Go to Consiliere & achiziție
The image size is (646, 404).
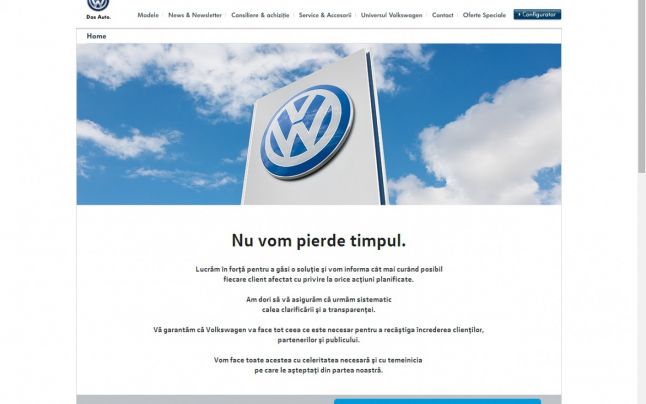tap(260, 15)
